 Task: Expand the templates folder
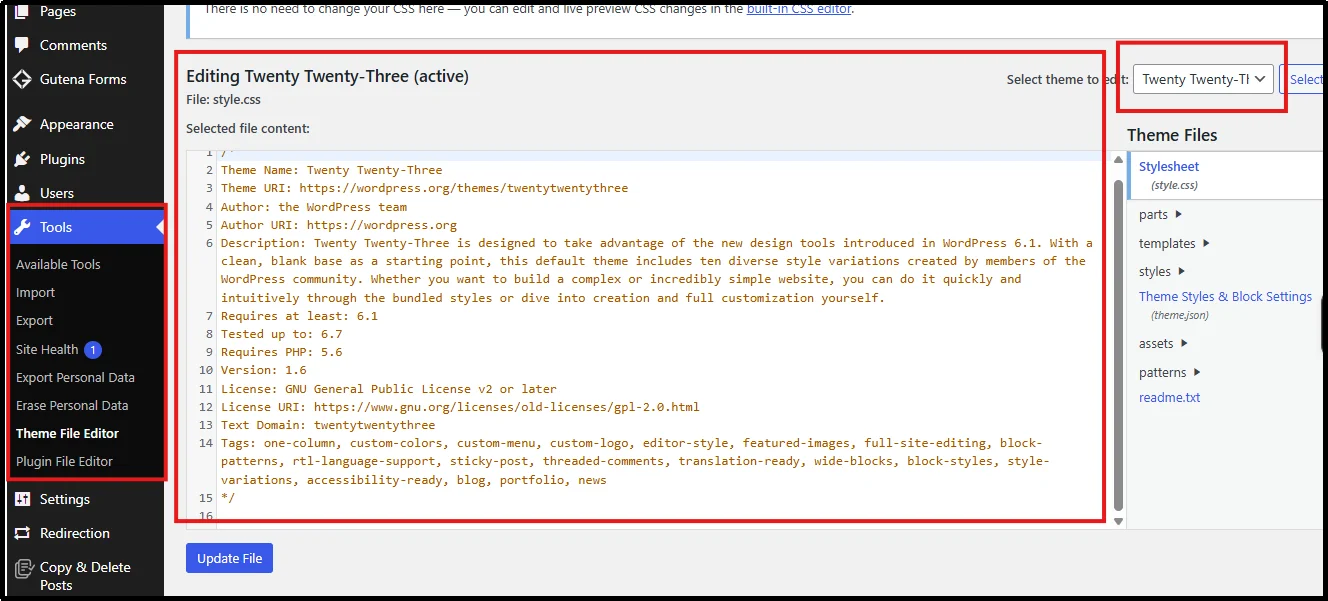[1174, 243]
